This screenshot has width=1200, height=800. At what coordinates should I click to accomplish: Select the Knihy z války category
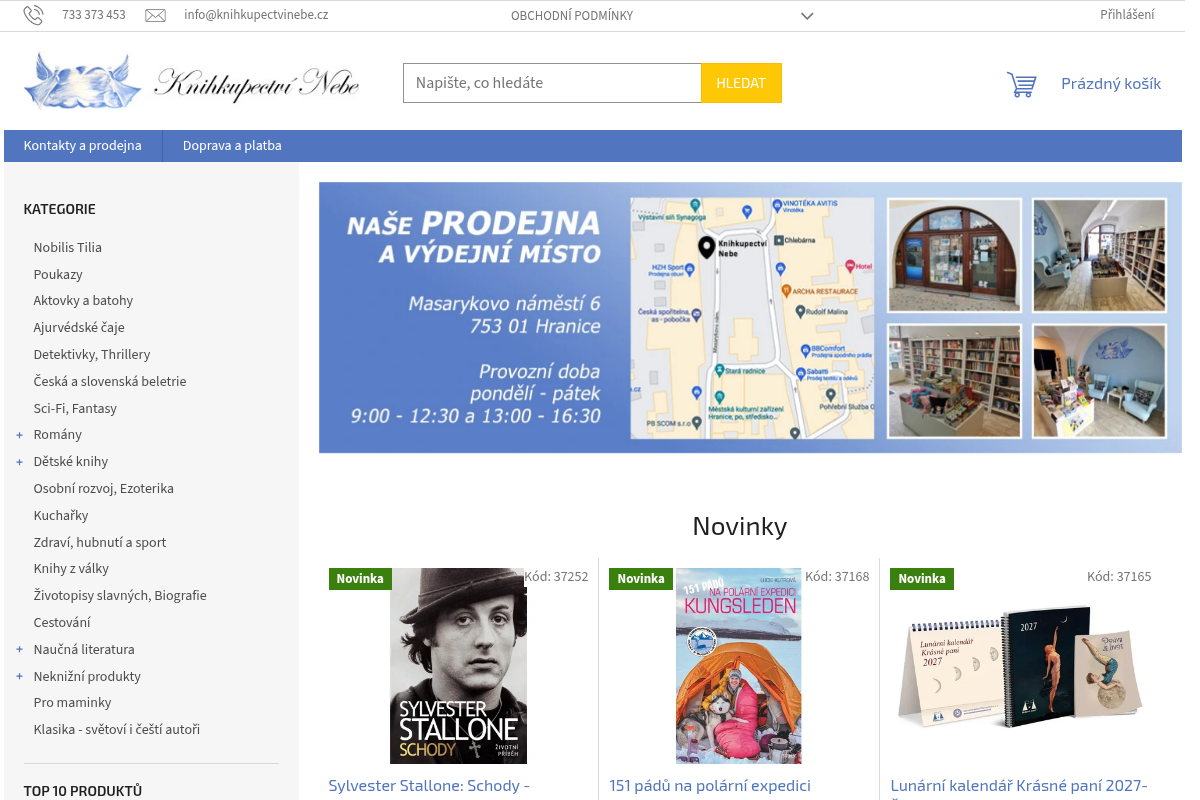71,569
